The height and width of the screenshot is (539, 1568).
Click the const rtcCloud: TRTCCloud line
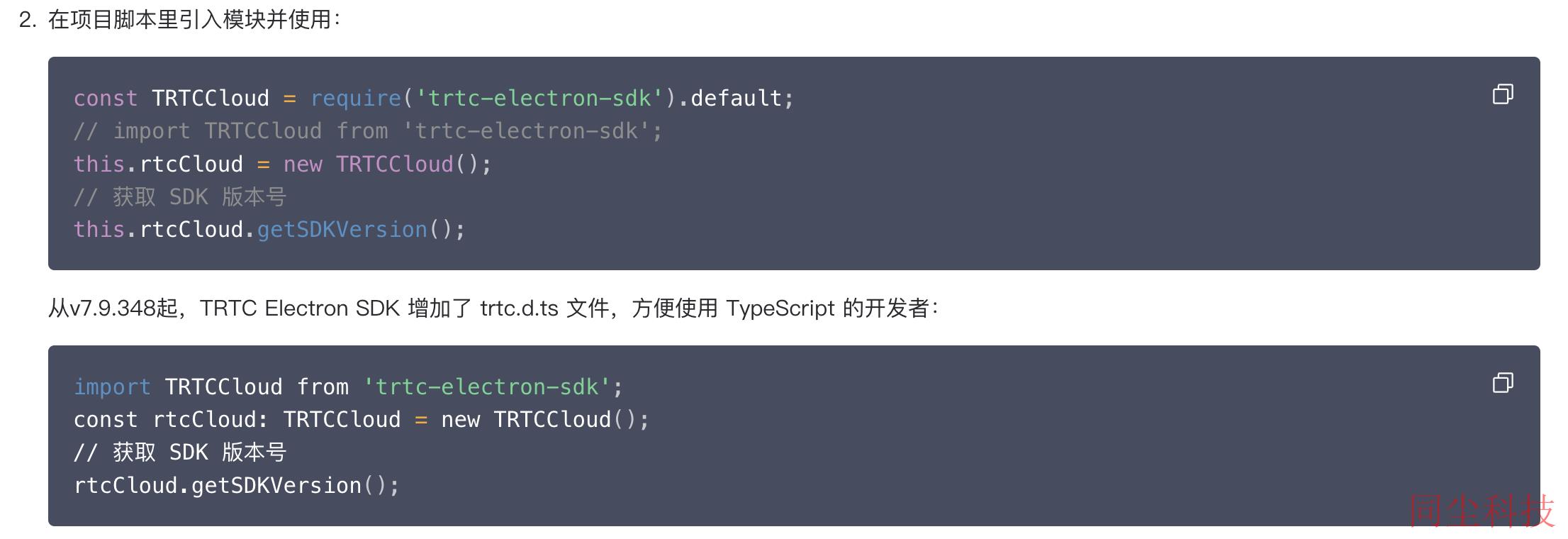coord(362,420)
